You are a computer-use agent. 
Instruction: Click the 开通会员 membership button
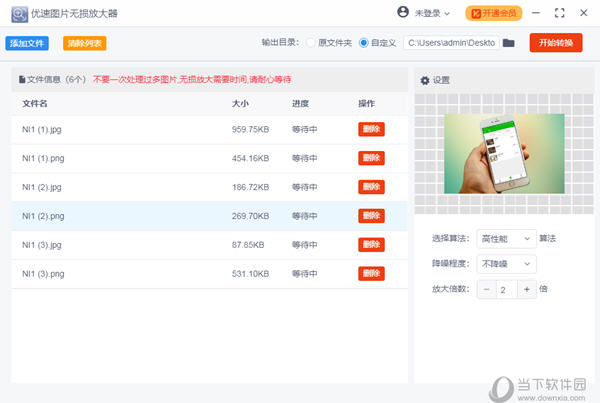pyautogui.click(x=494, y=13)
